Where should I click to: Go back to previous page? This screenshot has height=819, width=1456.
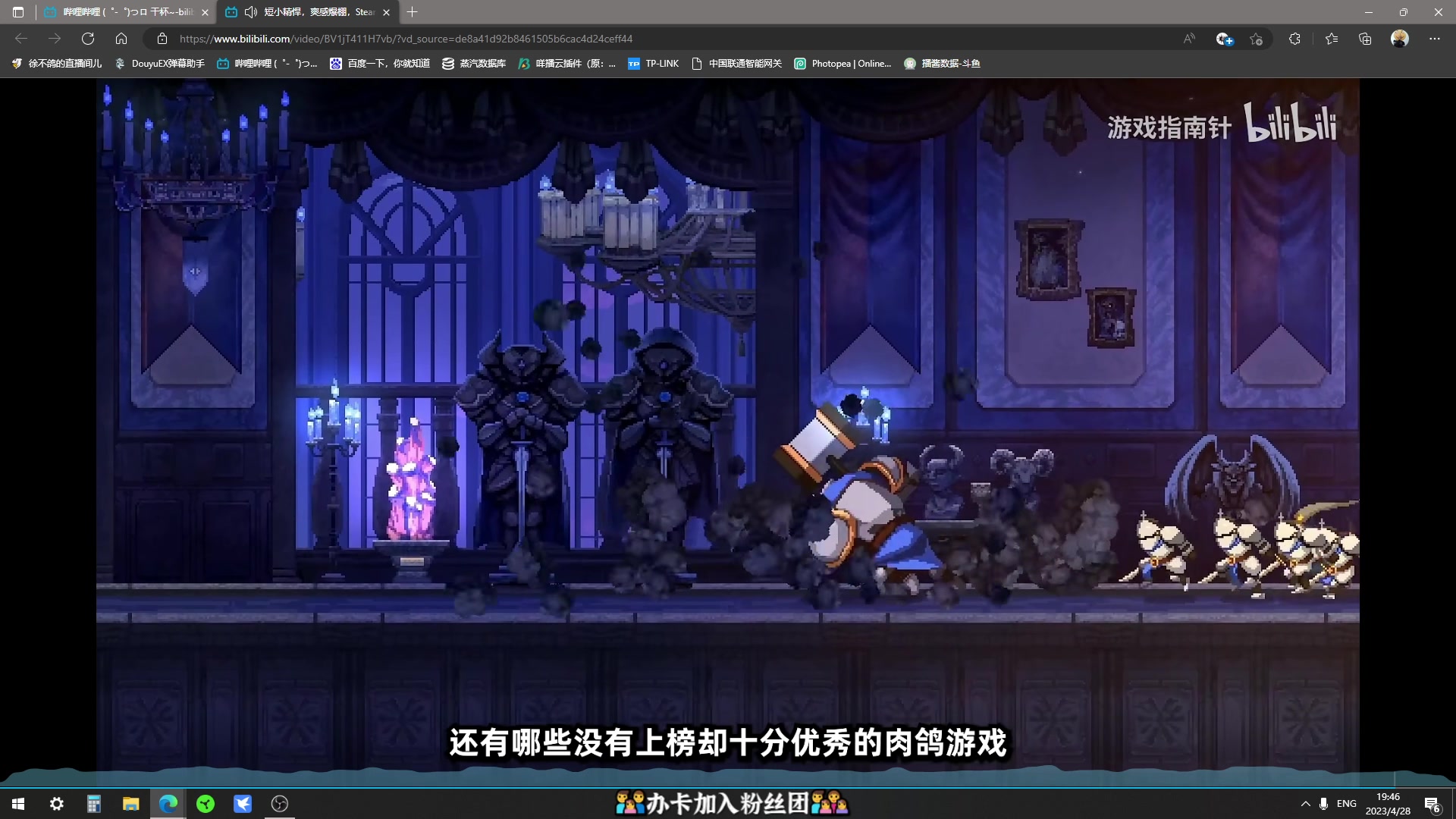point(21,39)
